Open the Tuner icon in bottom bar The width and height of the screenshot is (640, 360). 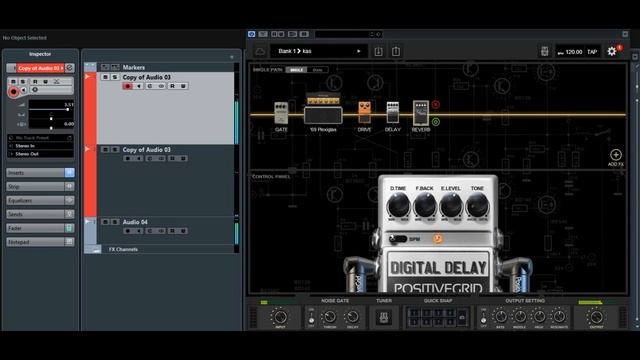tap(384, 317)
